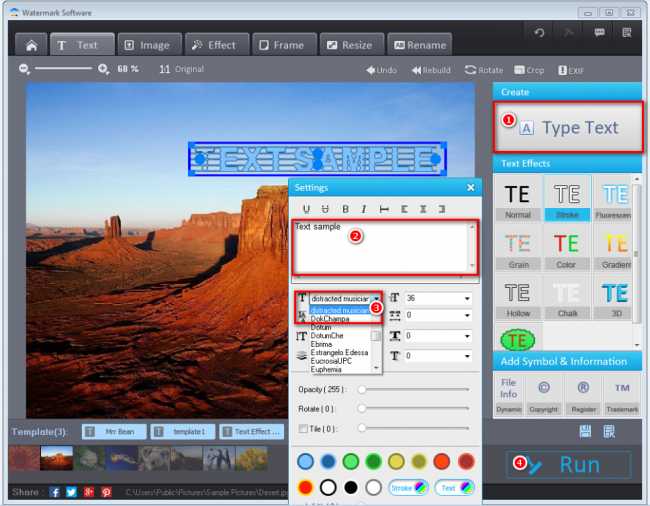Screen dimensions: 650x506
Task: Open the Rename tab
Action: pos(419,45)
